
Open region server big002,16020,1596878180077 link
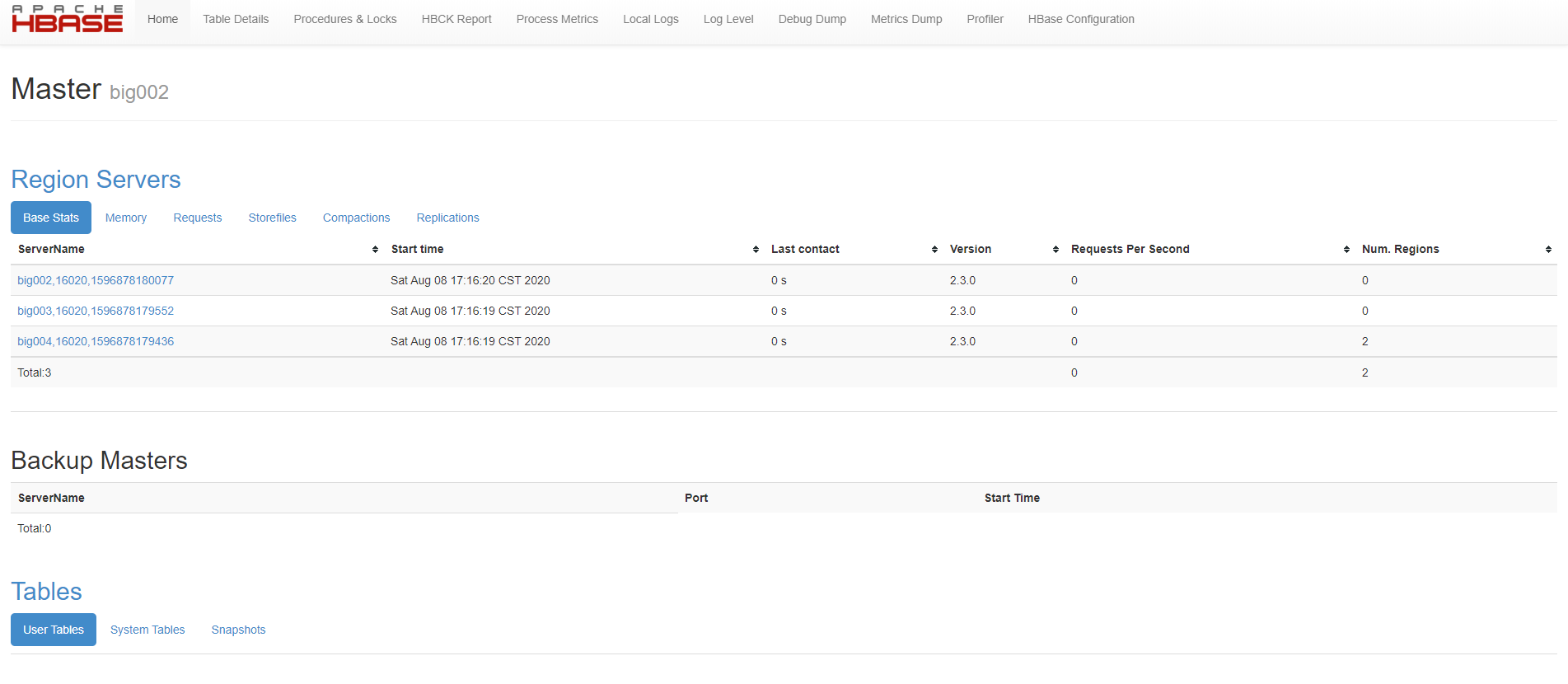point(96,280)
